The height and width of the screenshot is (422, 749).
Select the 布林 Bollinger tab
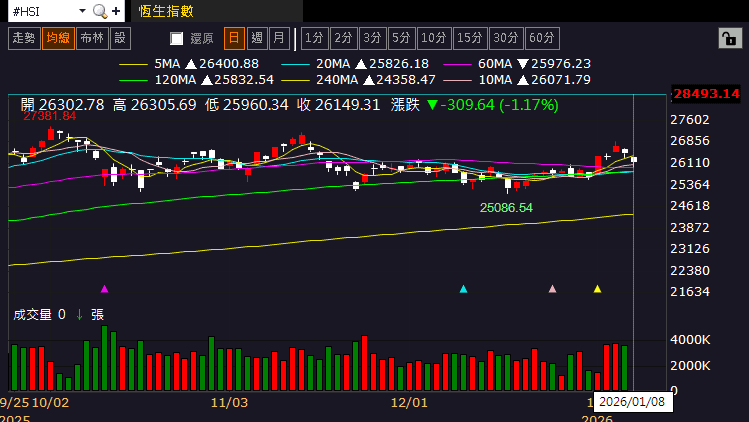click(91, 38)
